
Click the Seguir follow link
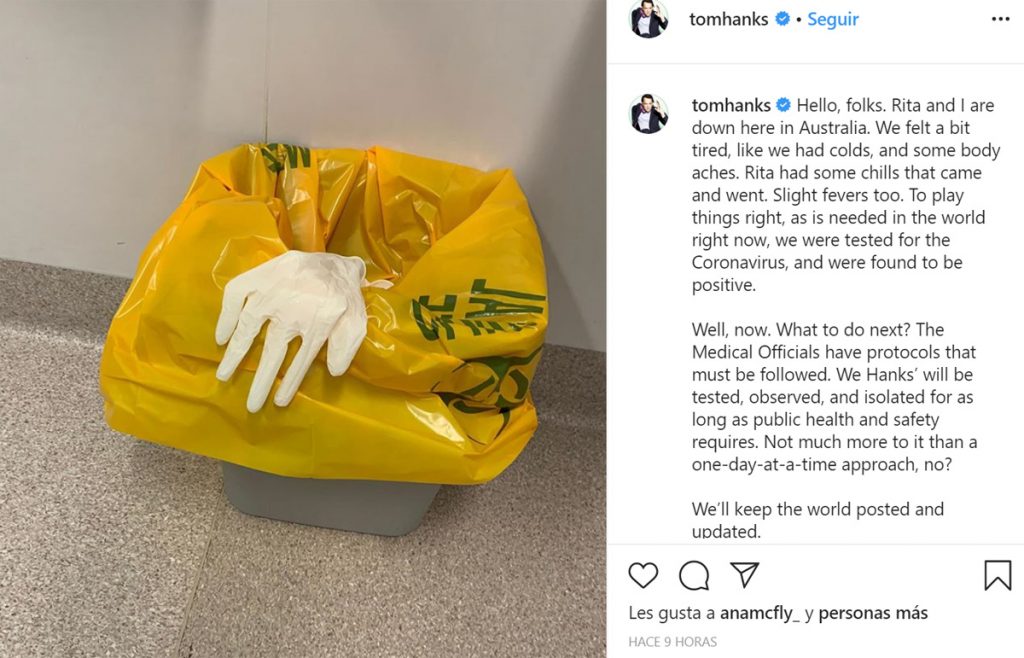(833, 20)
